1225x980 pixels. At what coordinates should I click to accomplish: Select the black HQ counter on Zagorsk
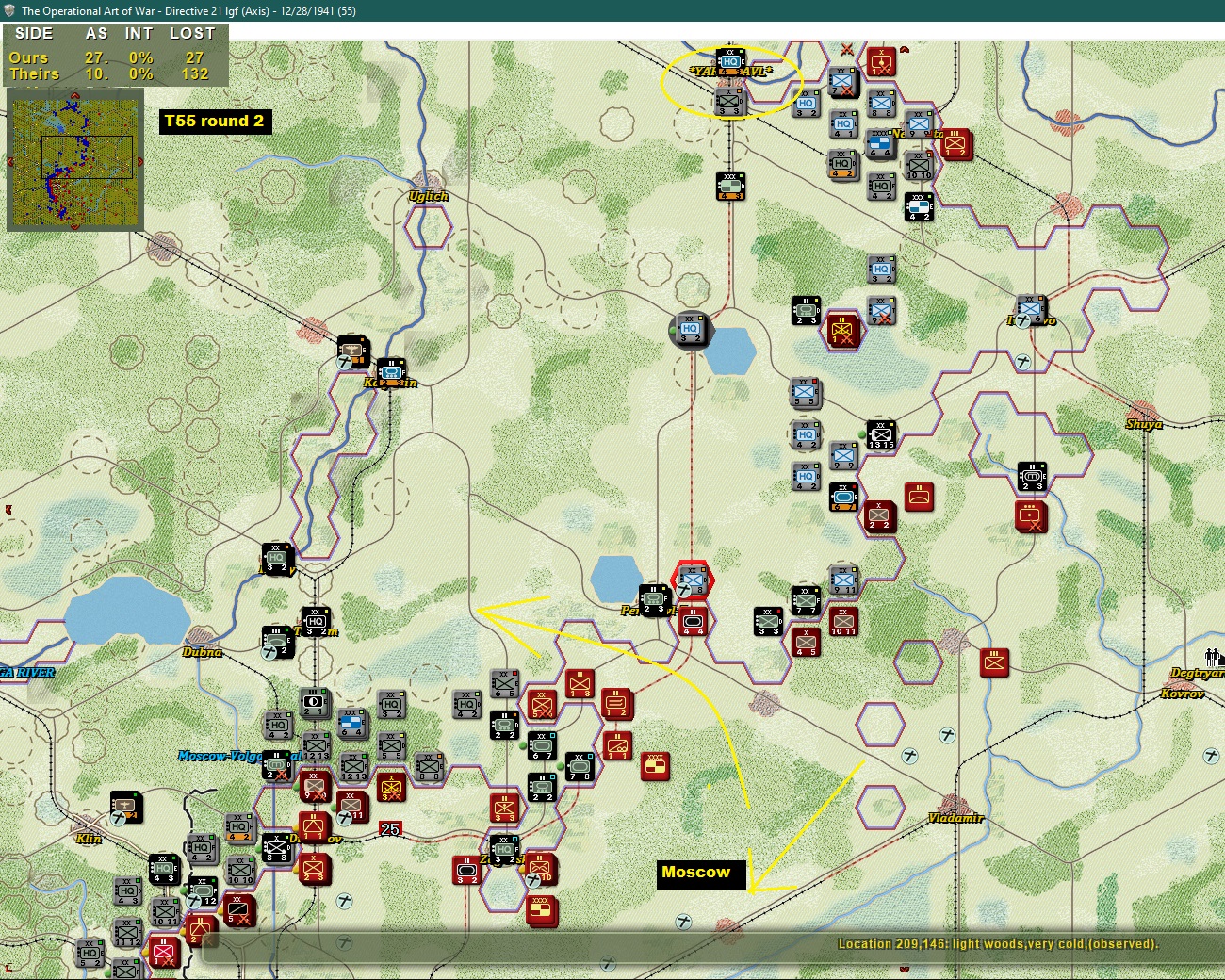(x=504, y=849)
